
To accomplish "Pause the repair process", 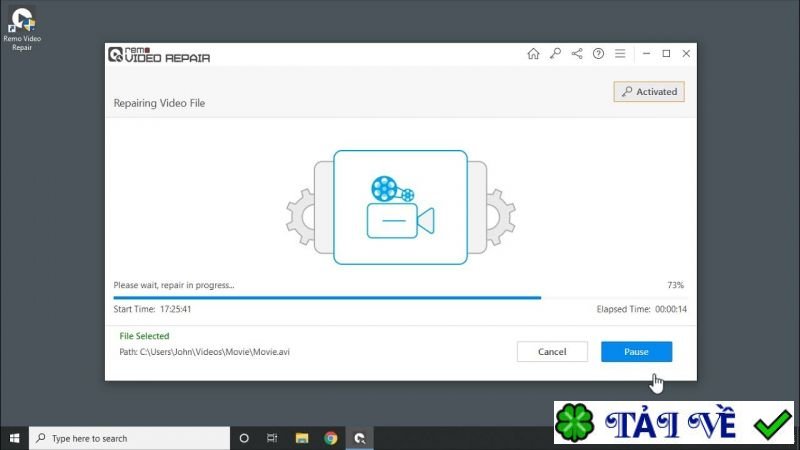I will (636, 352).
